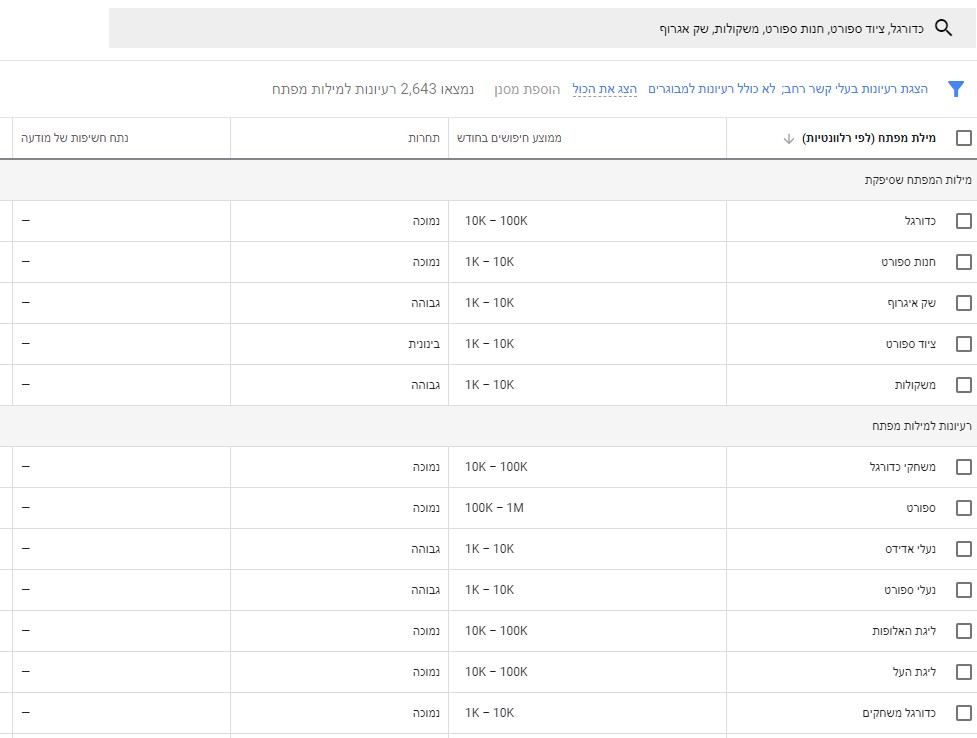Click keyword text שק איגרוף
This screenshot has width=977, height=738.
point(912,303)
